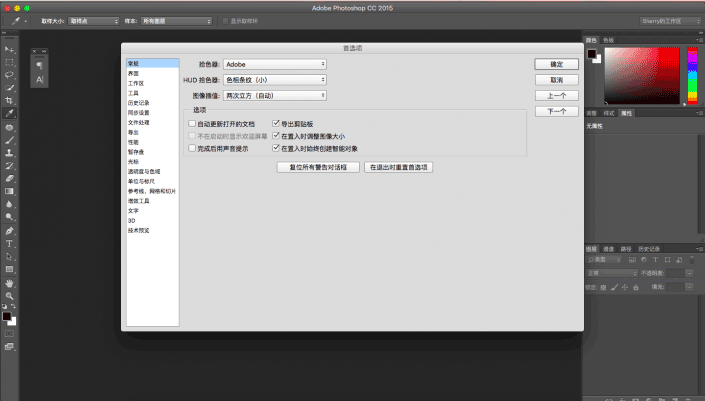Click lock position icon in Layers

point(625,287)
